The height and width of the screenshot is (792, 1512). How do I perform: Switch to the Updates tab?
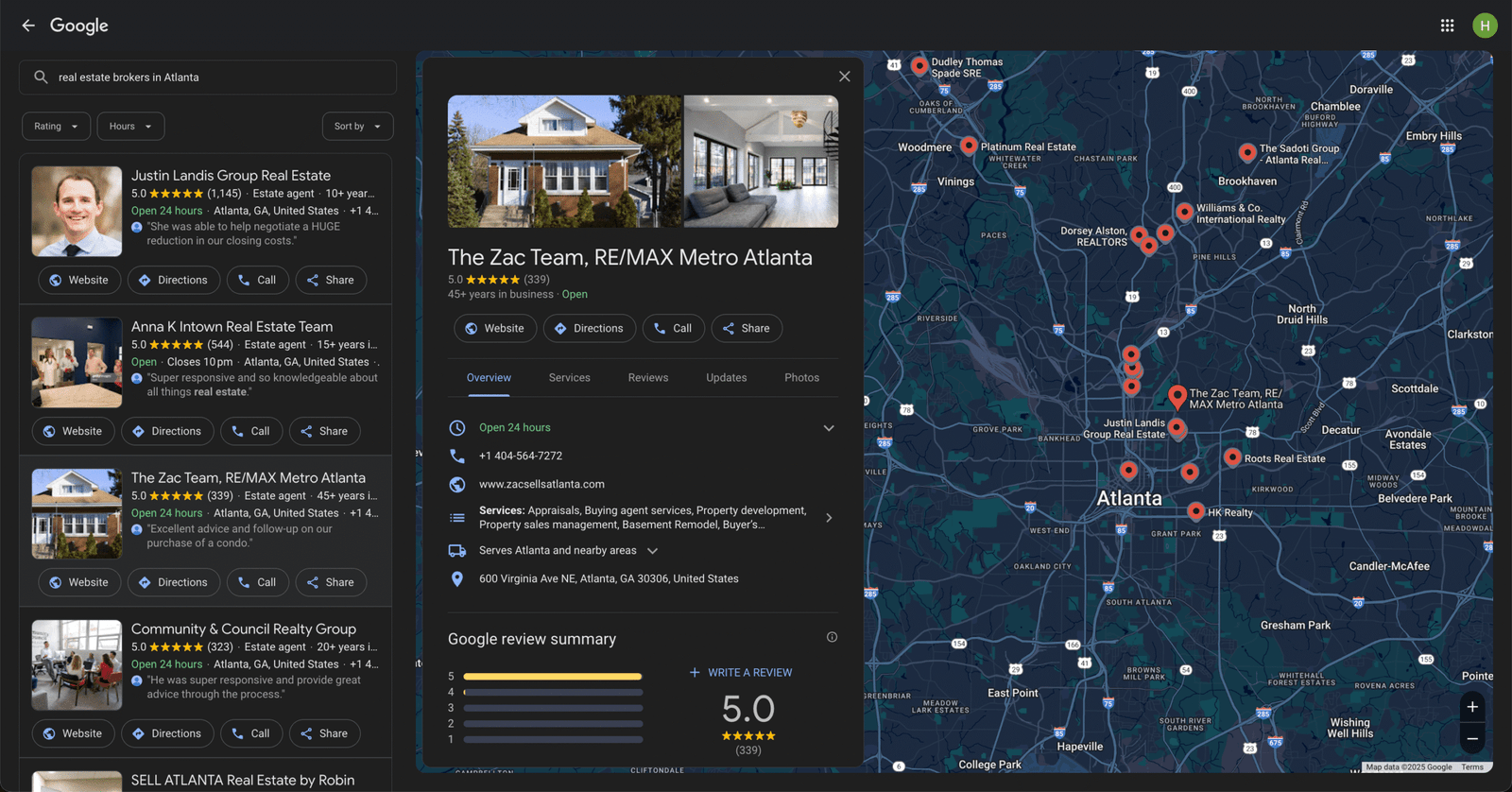tap(727, 378)
